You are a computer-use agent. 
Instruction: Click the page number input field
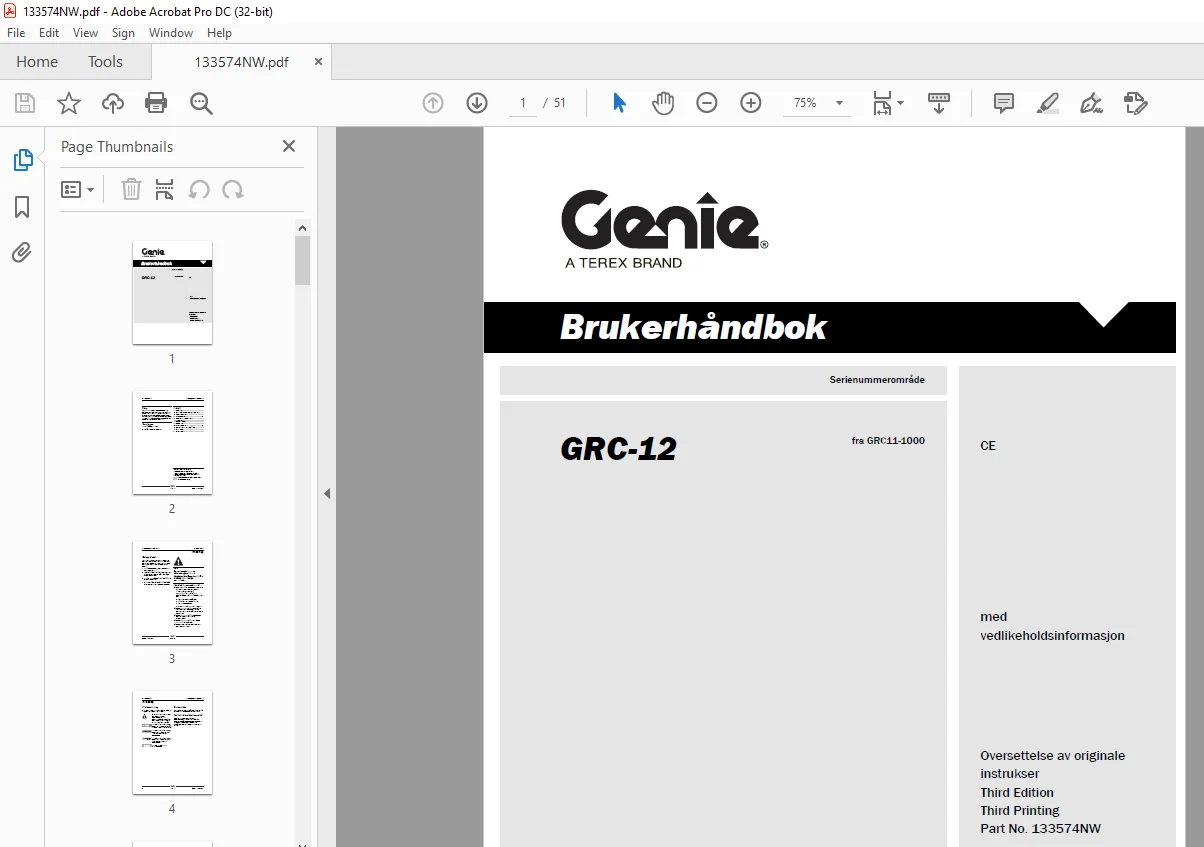coord(523,103)
